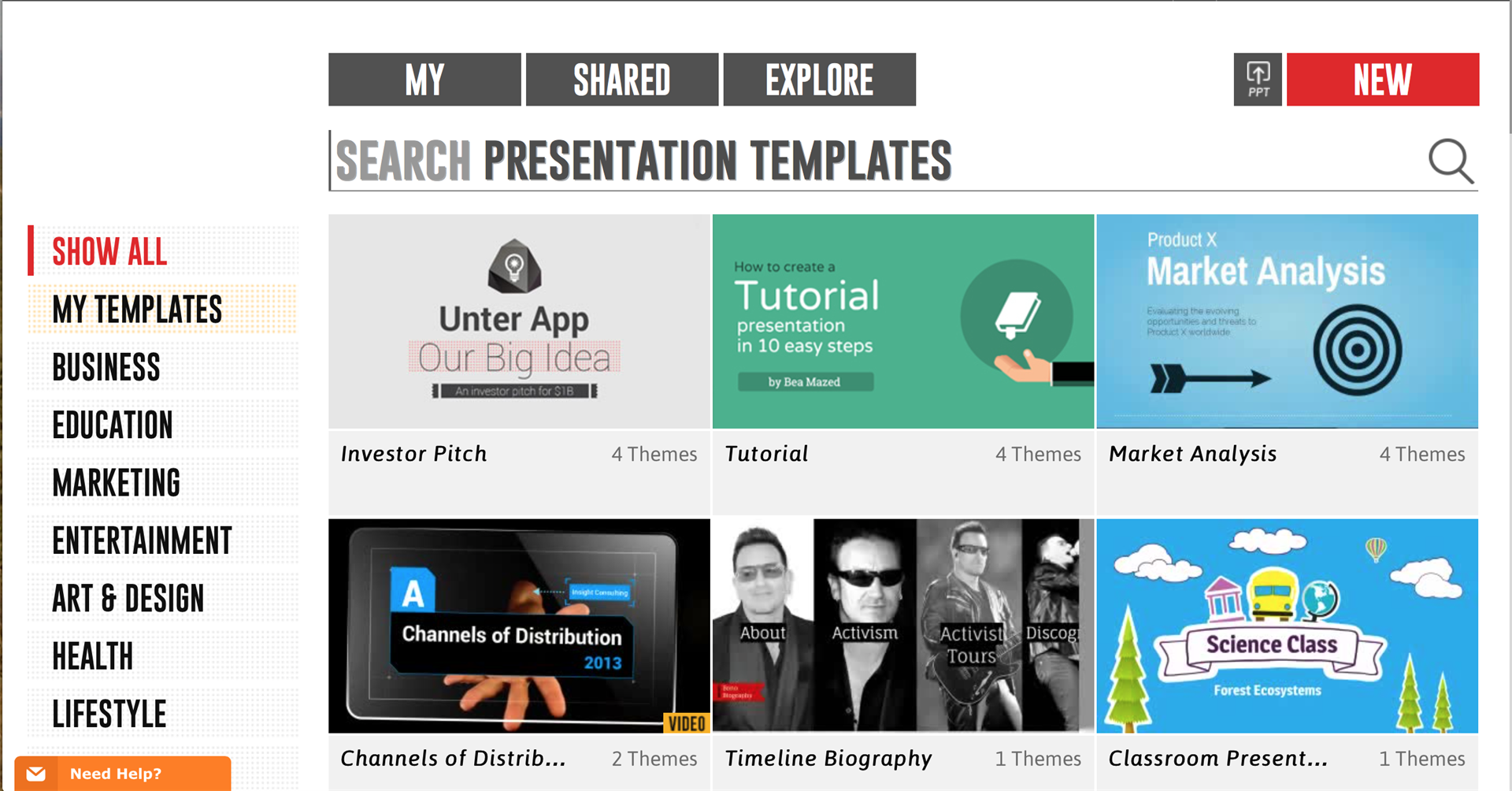The image size is (1512, 791).
Task: Click the Classroom Present... title
Action: (x=1217, y=758)
